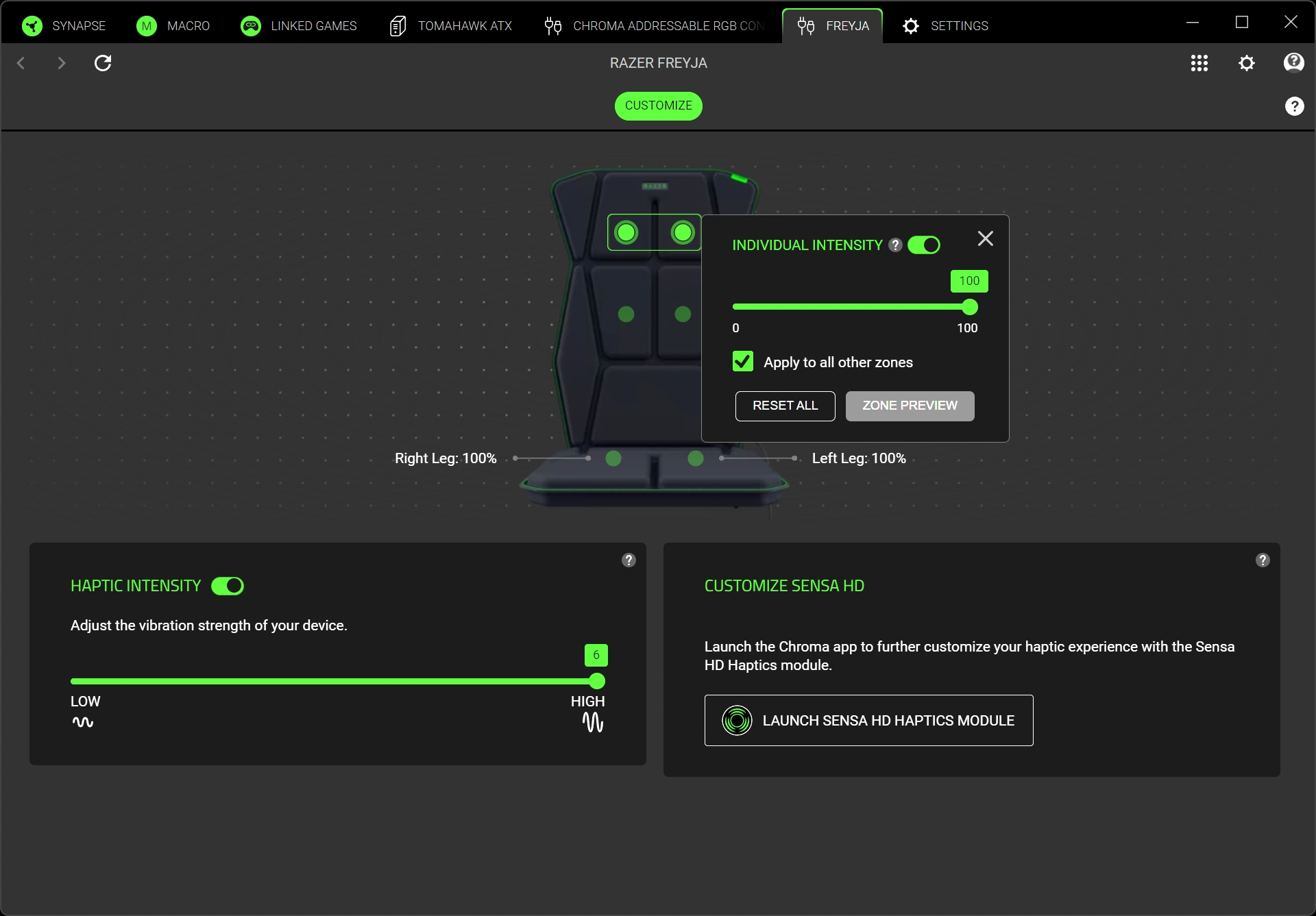Launch Sensa HD Haptics Module
1316x916 pixels.
click(868, 721)
